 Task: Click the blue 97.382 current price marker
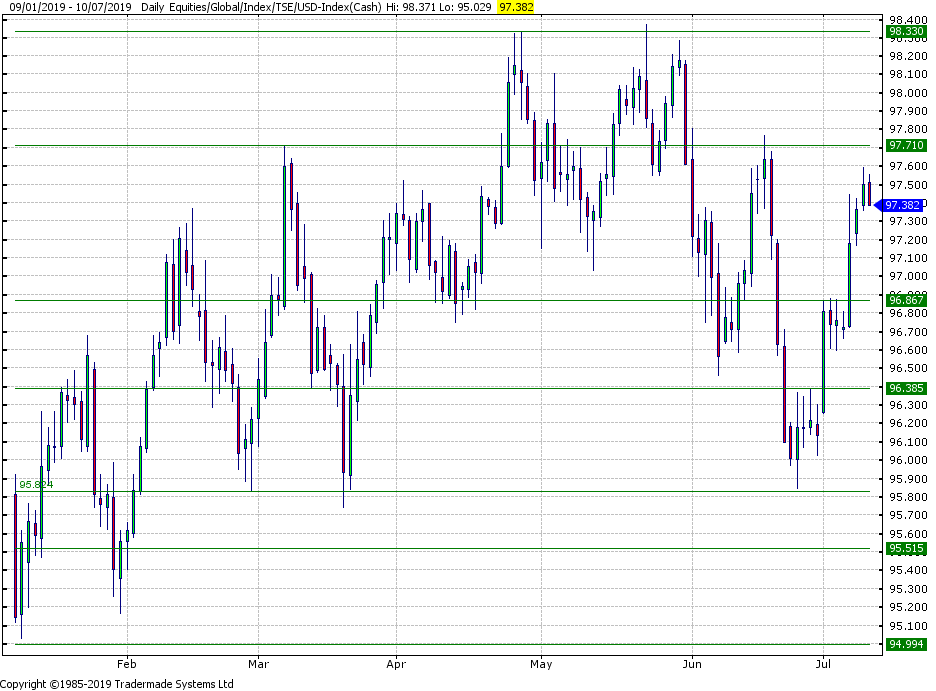903,205
